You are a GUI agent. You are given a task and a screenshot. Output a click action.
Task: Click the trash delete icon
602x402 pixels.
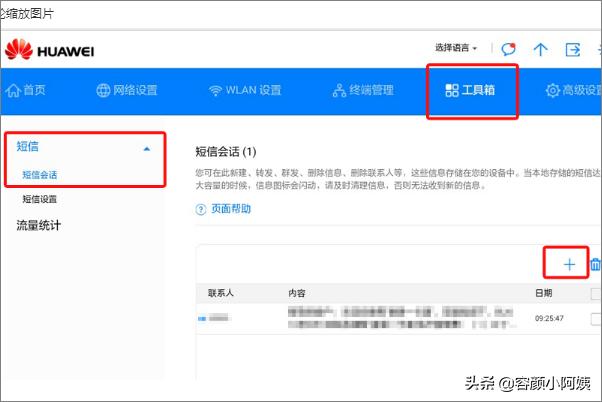click(596, 264)
